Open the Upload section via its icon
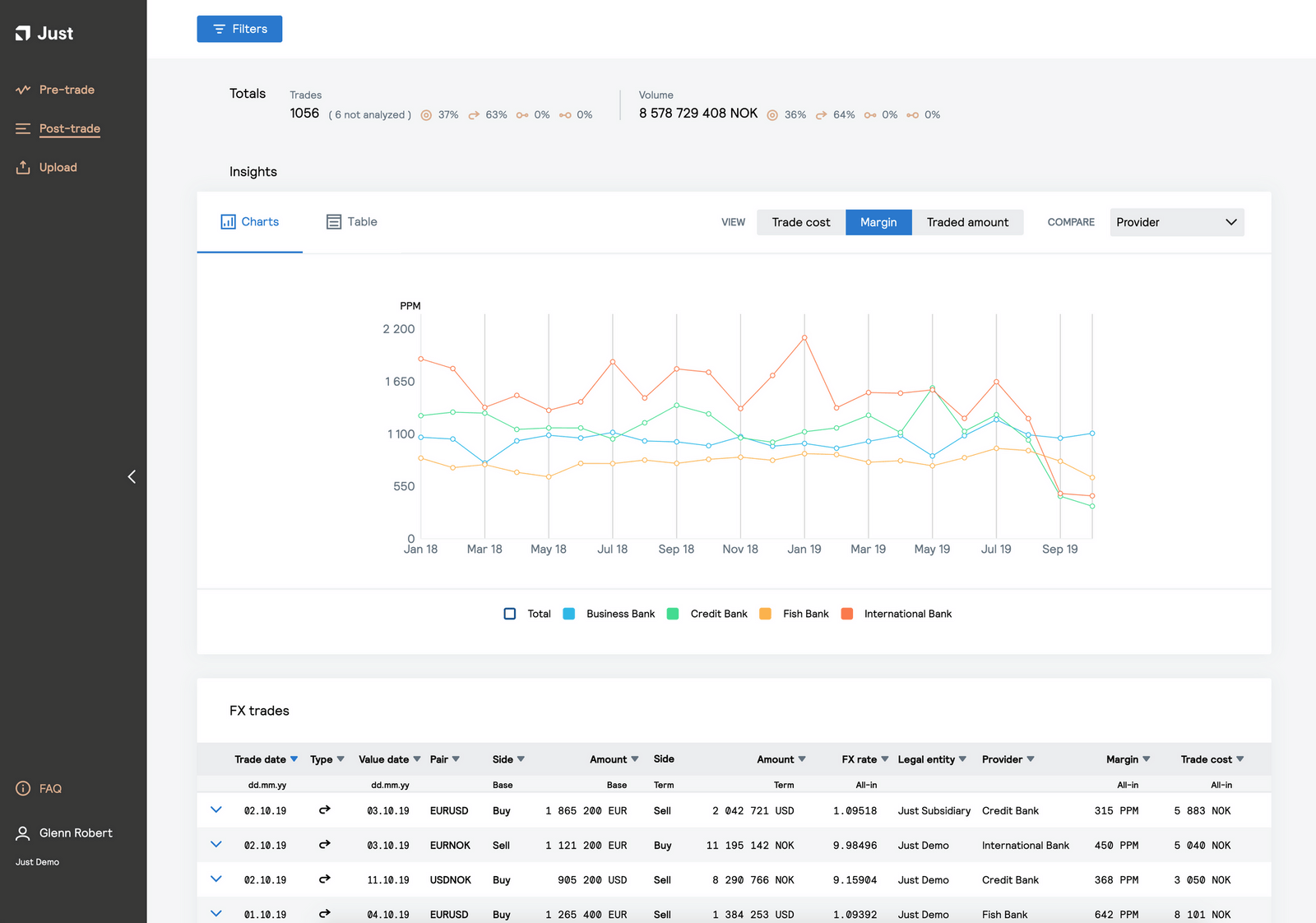Viewport: 1316px width, 923px height. [23, 167]
